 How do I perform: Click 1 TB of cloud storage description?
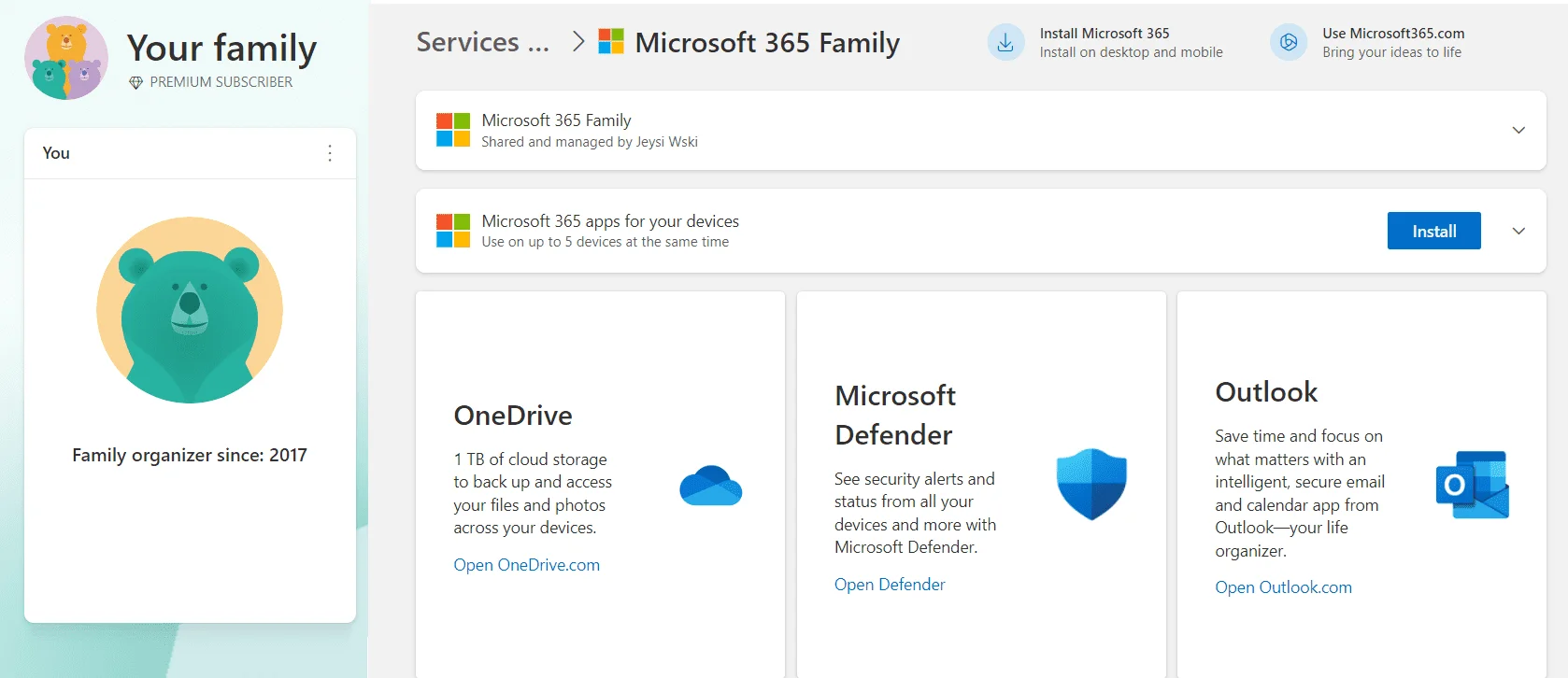tap(533, 493)
